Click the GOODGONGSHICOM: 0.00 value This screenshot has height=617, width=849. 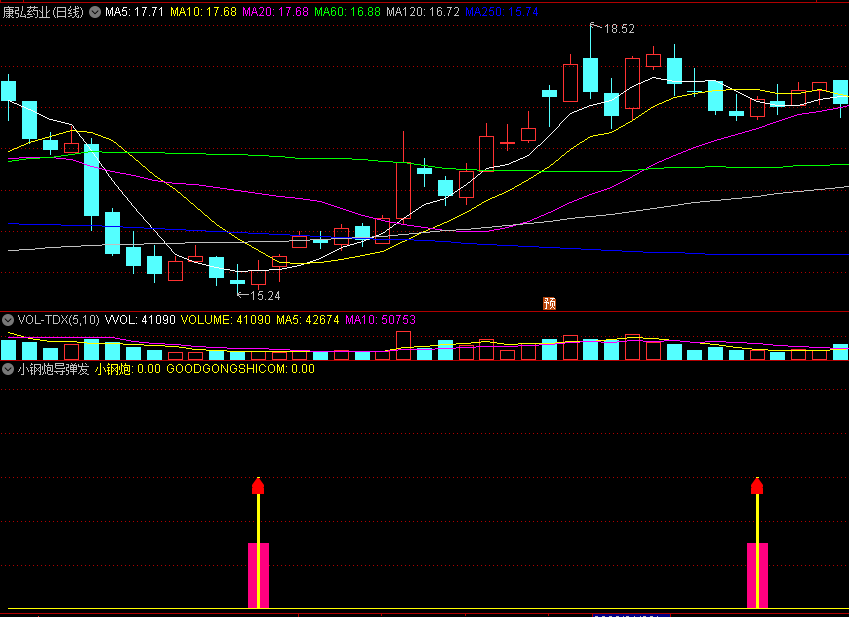pyautogui.click(x=240, y=369)
